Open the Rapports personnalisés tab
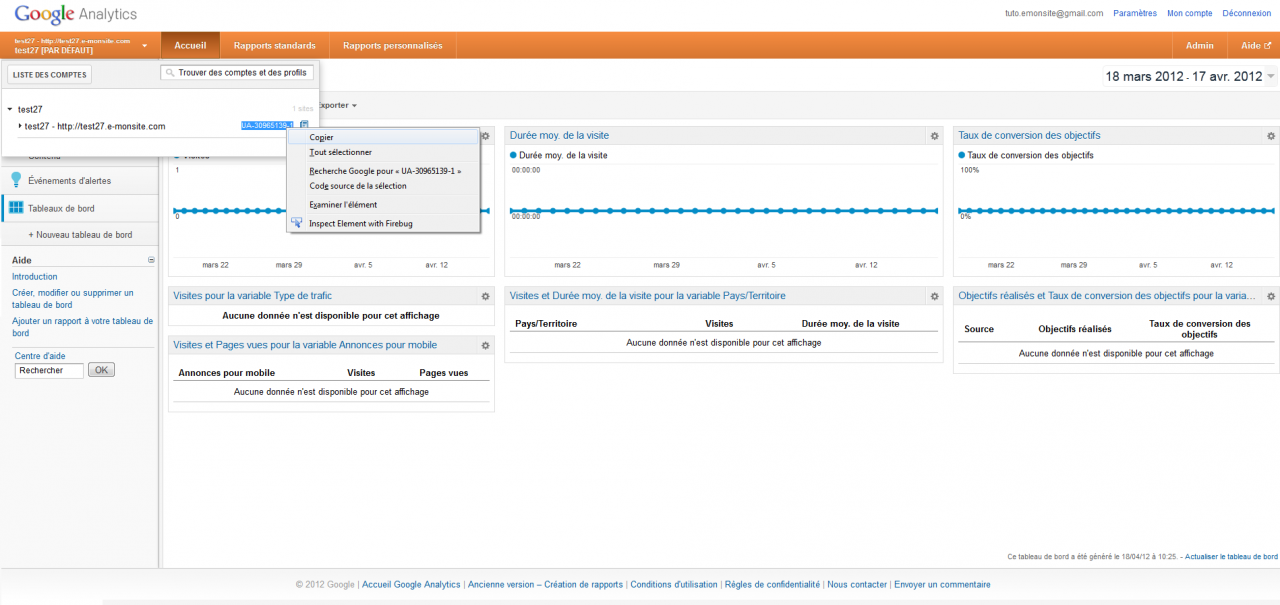The width and height of the screenshot is (1280, 605). 393,45
